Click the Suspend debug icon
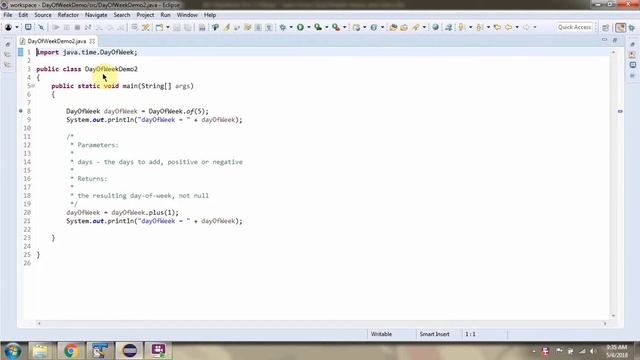640x360 pixels. tap(67, 27)
